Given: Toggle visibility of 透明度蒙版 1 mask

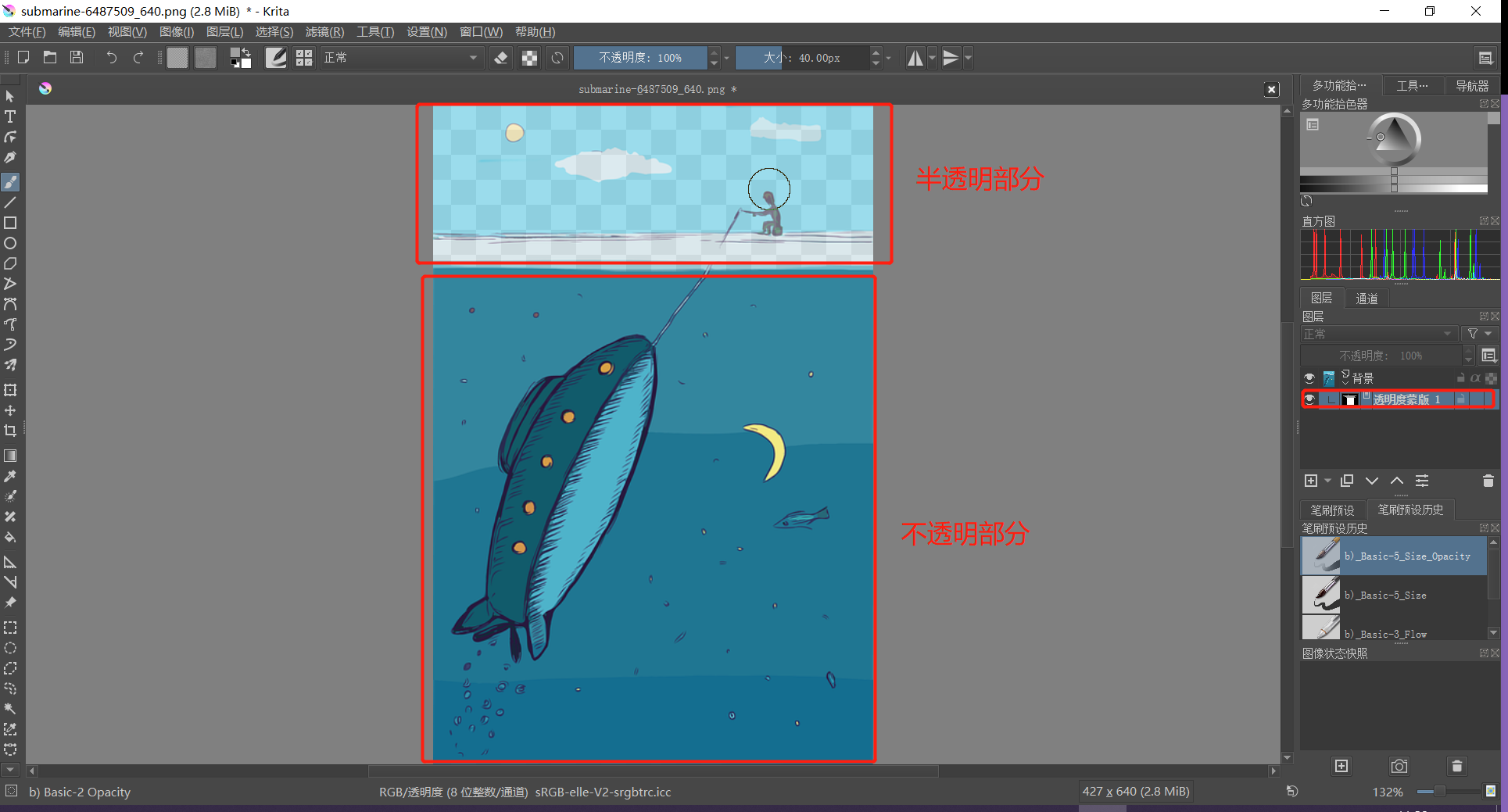Looking at the screenshot, I should tap(1309, 399).
